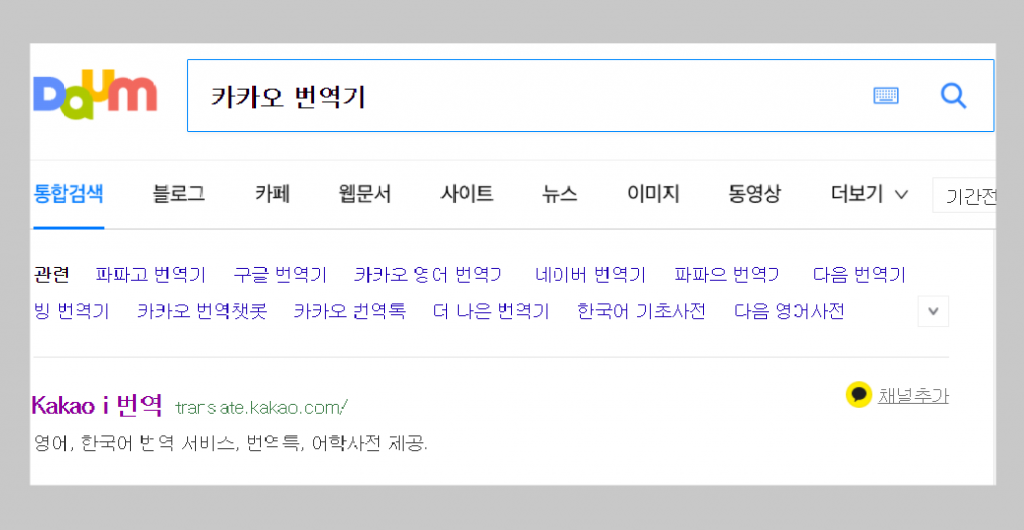The height and width of the screenshot is (530, 1024).
Task: Search related term 네이버 번역기
Action: [590, 275]
